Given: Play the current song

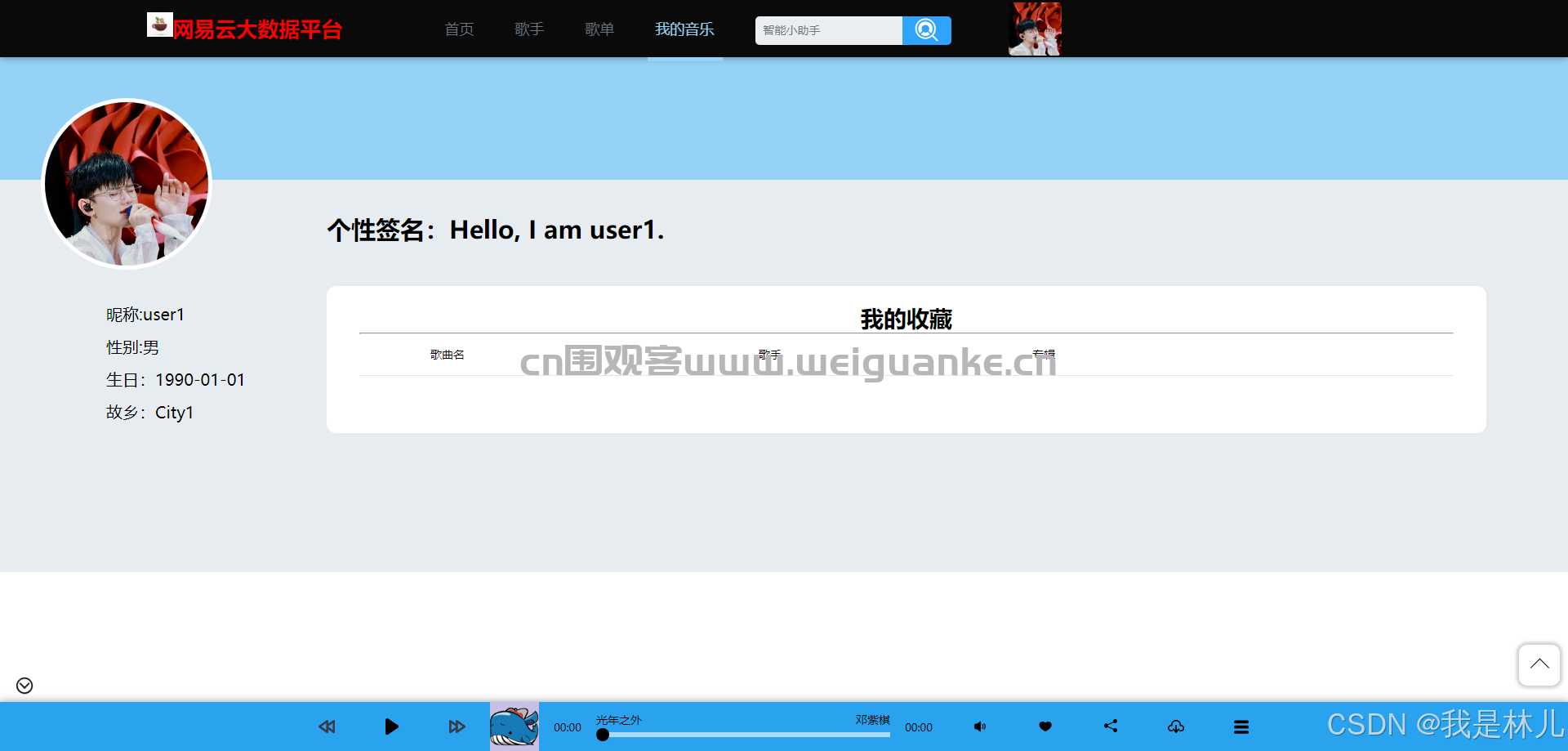Looking at the screenshot, I should pyautogui.click(x=392, y=726).
